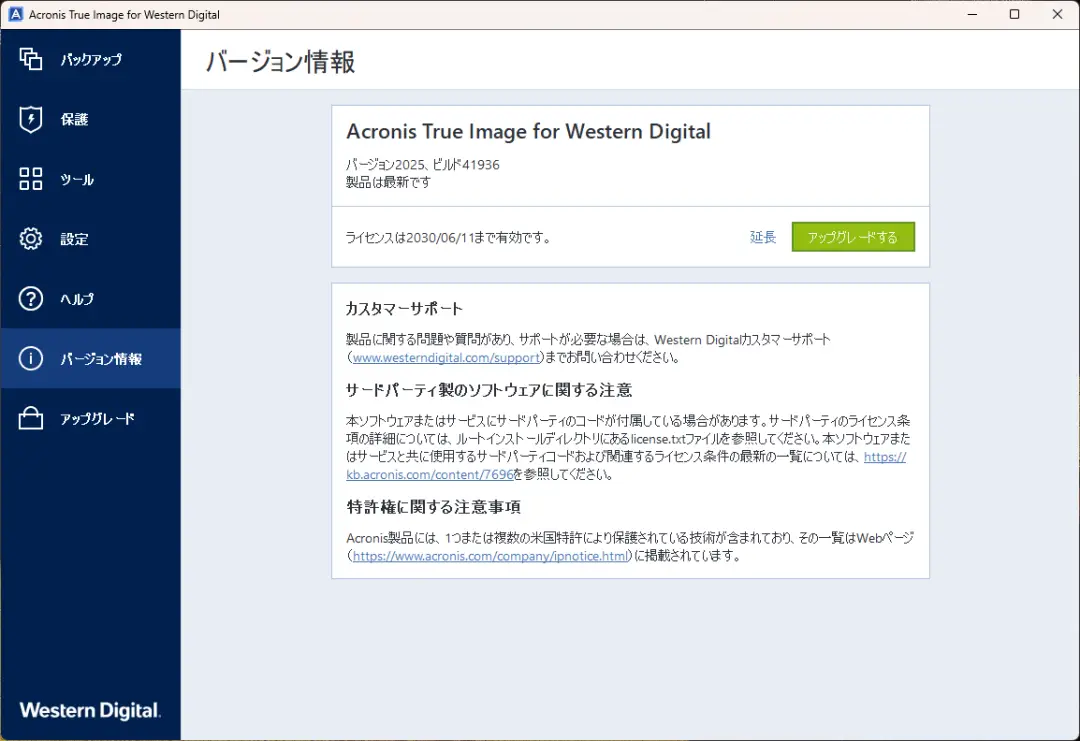Click the 延長 license extension link
Viewport: 1080px width, 741px height.
pyautogui.click(x=762, y=237)
